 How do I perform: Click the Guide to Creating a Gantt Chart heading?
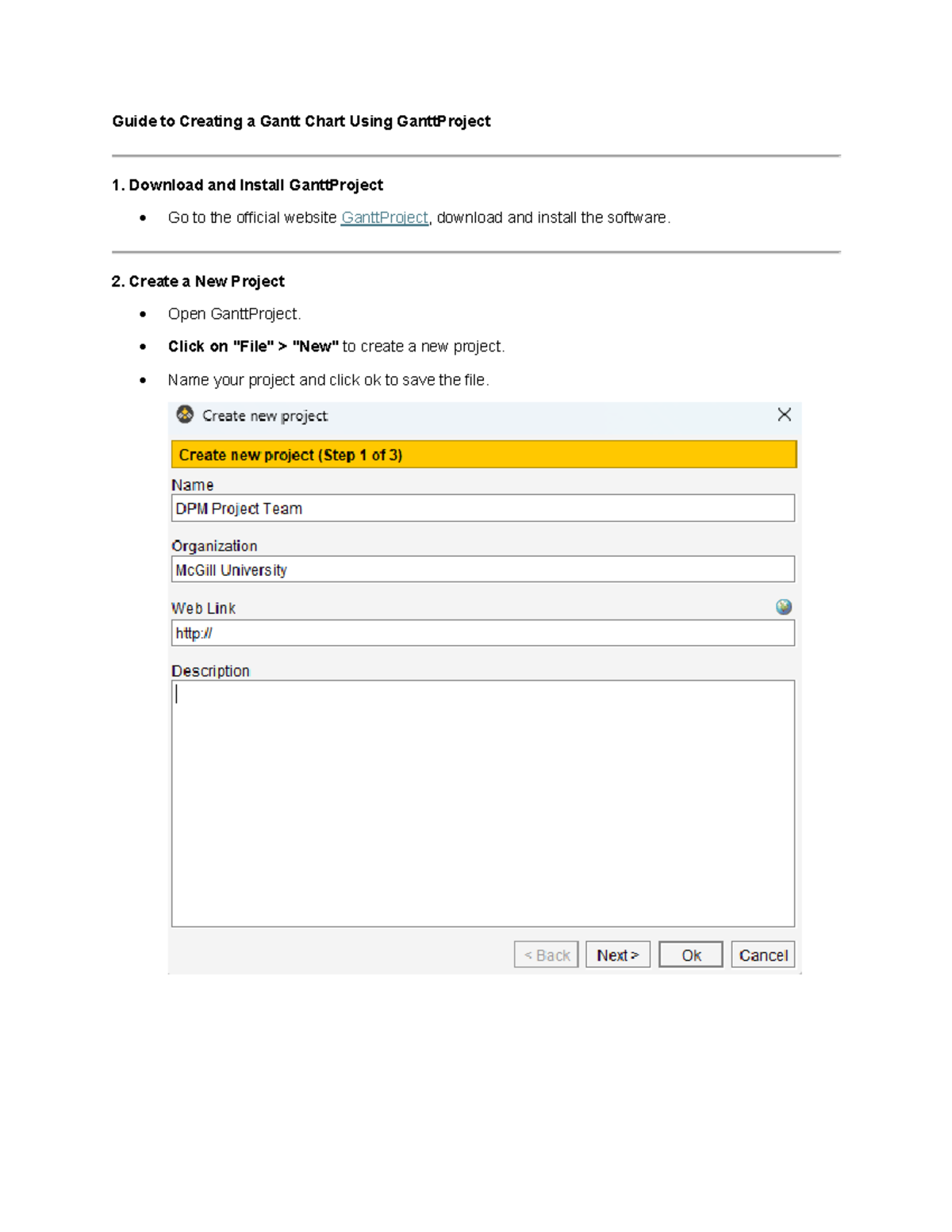(301, 121)
